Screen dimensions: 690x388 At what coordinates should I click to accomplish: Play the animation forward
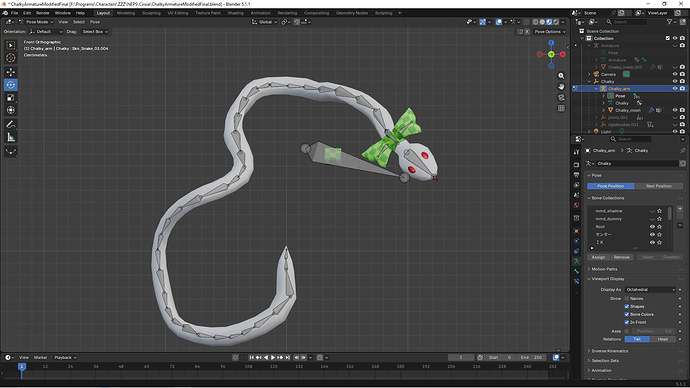[x=273, y=358]
